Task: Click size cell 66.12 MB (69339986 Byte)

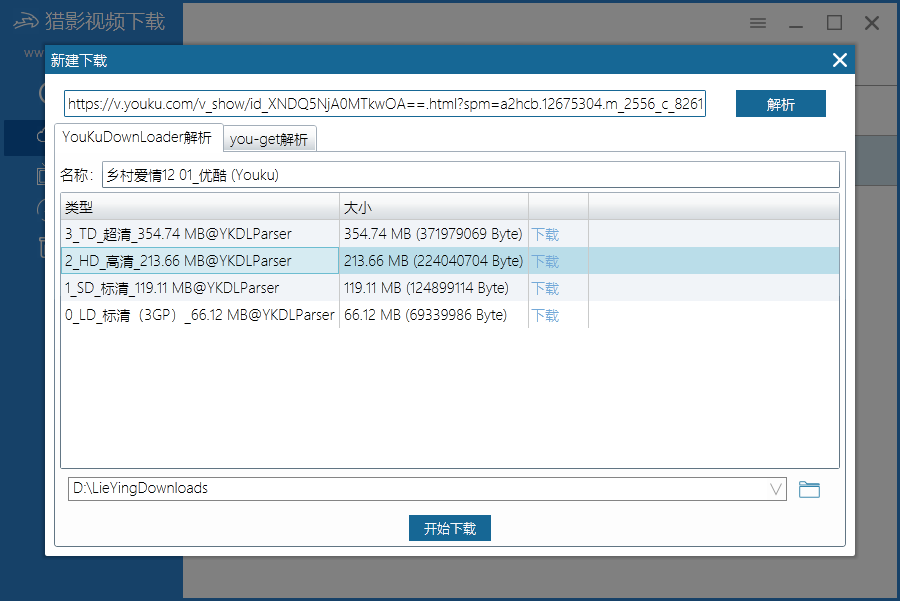Action: coord(433,315)
